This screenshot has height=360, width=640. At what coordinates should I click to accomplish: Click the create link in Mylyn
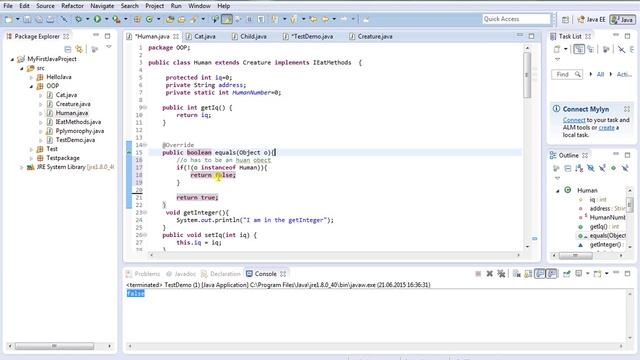606,127
